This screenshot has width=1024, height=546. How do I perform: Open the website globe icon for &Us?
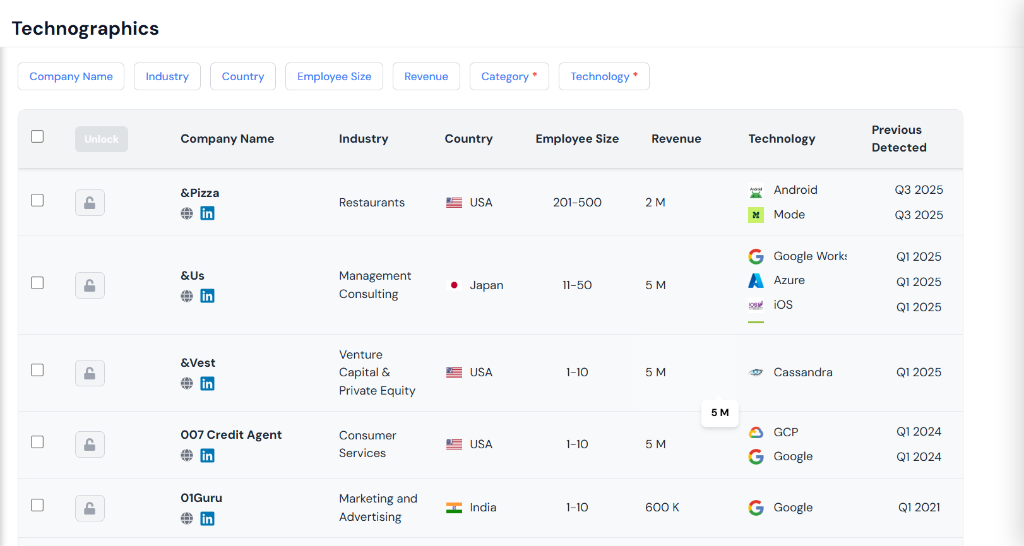(187, 296)
